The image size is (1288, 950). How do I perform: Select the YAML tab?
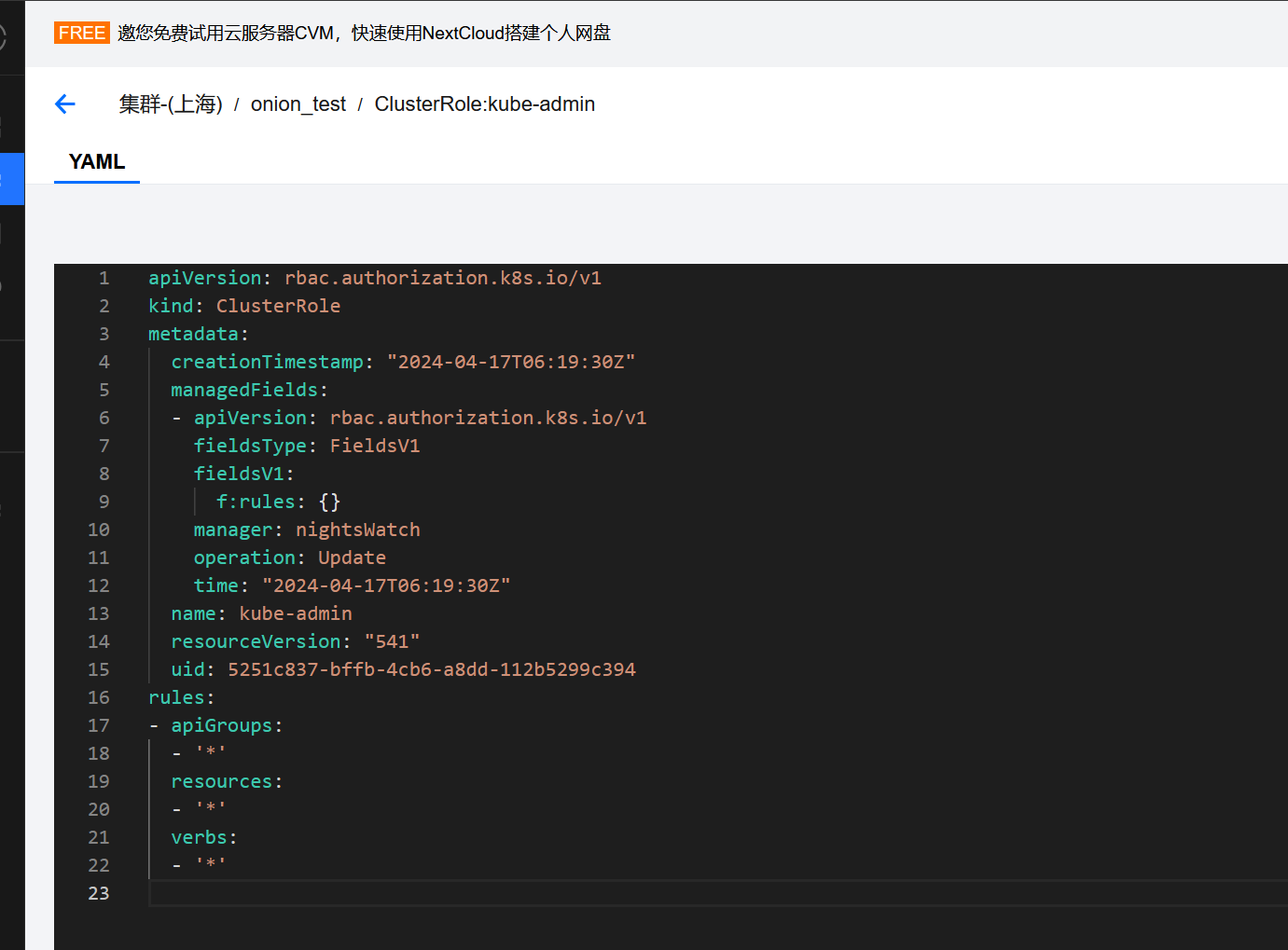97,162
